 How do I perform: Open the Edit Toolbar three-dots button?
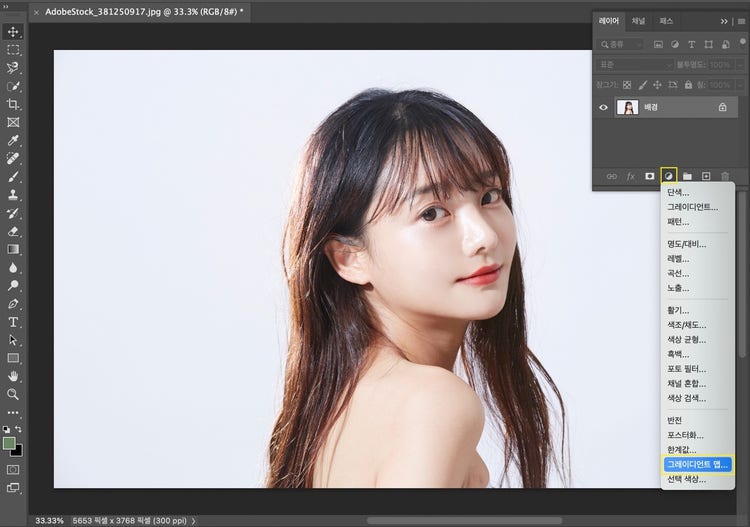(13, 412)
